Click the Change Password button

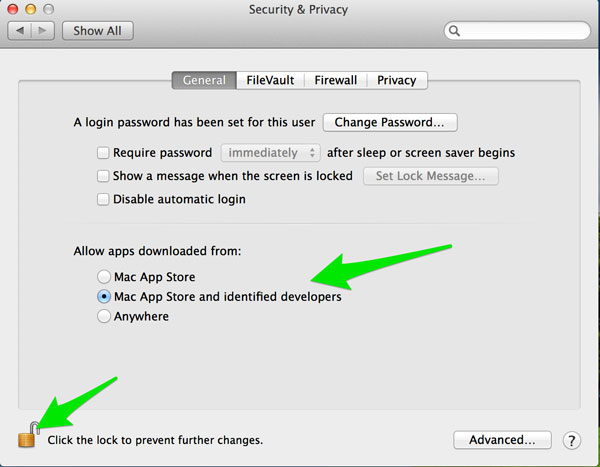coord(390,122)
